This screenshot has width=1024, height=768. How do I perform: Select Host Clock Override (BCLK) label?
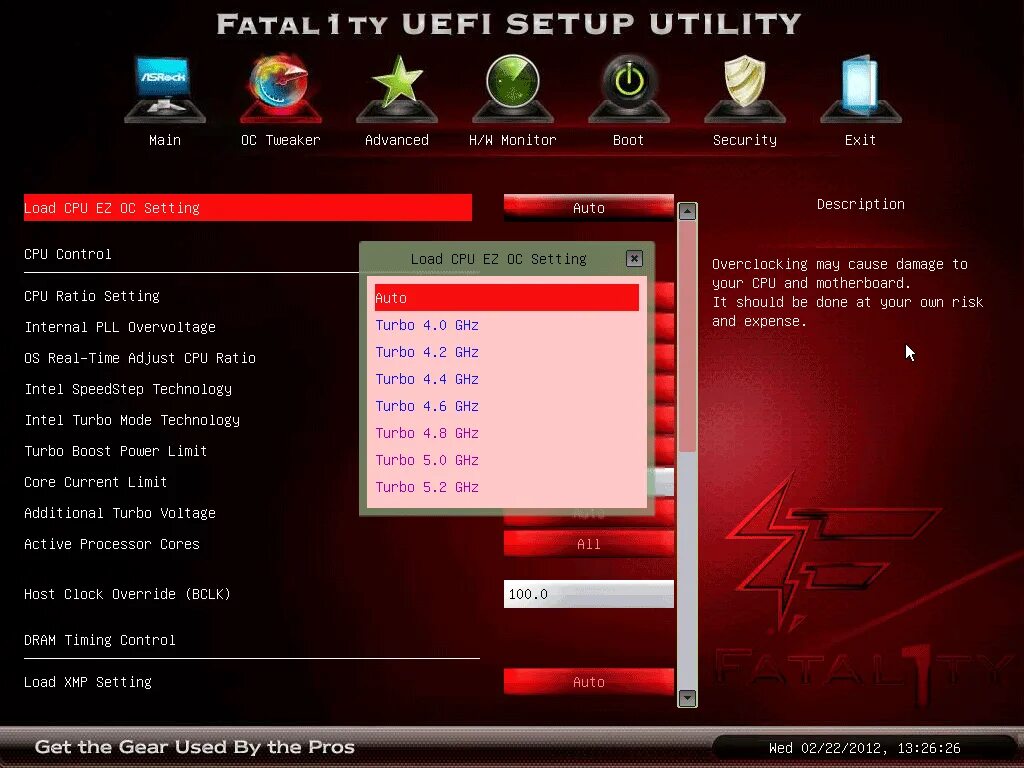[x=127, y=594]
